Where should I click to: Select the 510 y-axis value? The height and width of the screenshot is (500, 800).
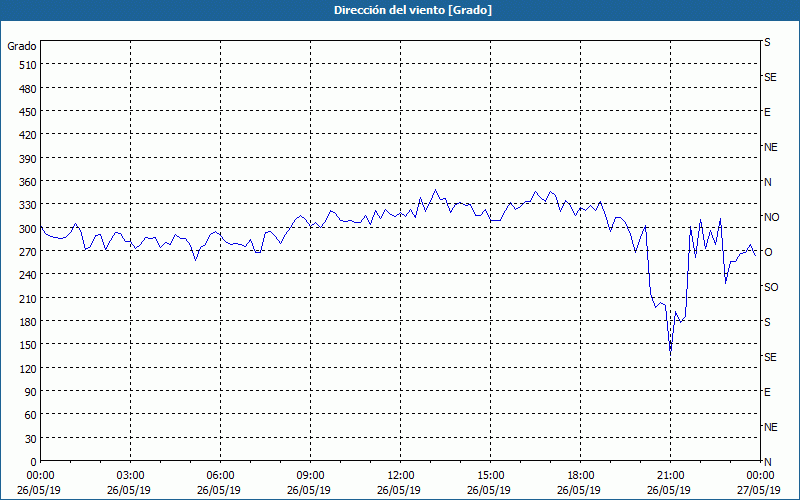coord(28,65)
